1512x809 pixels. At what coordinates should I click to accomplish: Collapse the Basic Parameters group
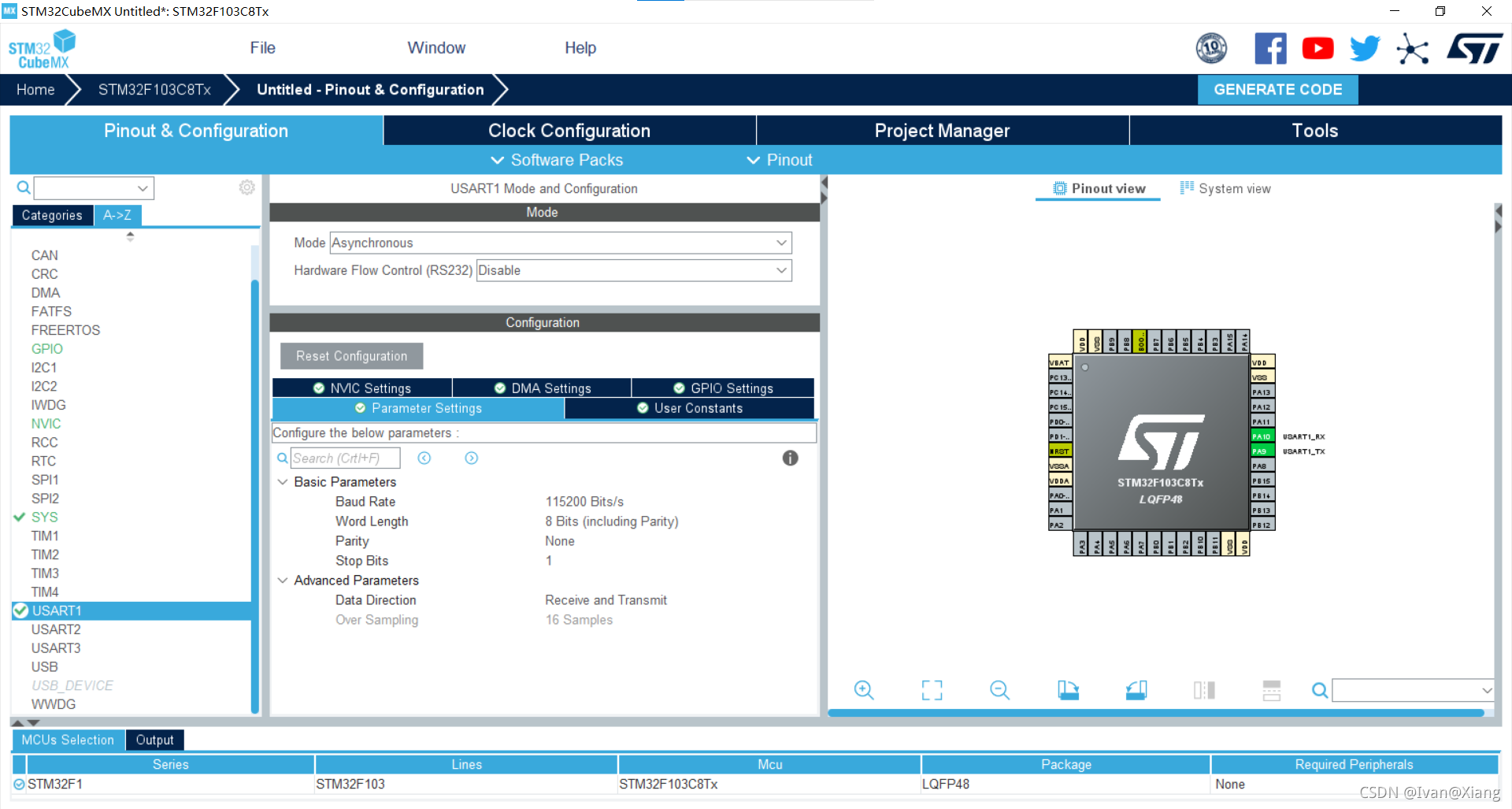[x=283, y=482]
